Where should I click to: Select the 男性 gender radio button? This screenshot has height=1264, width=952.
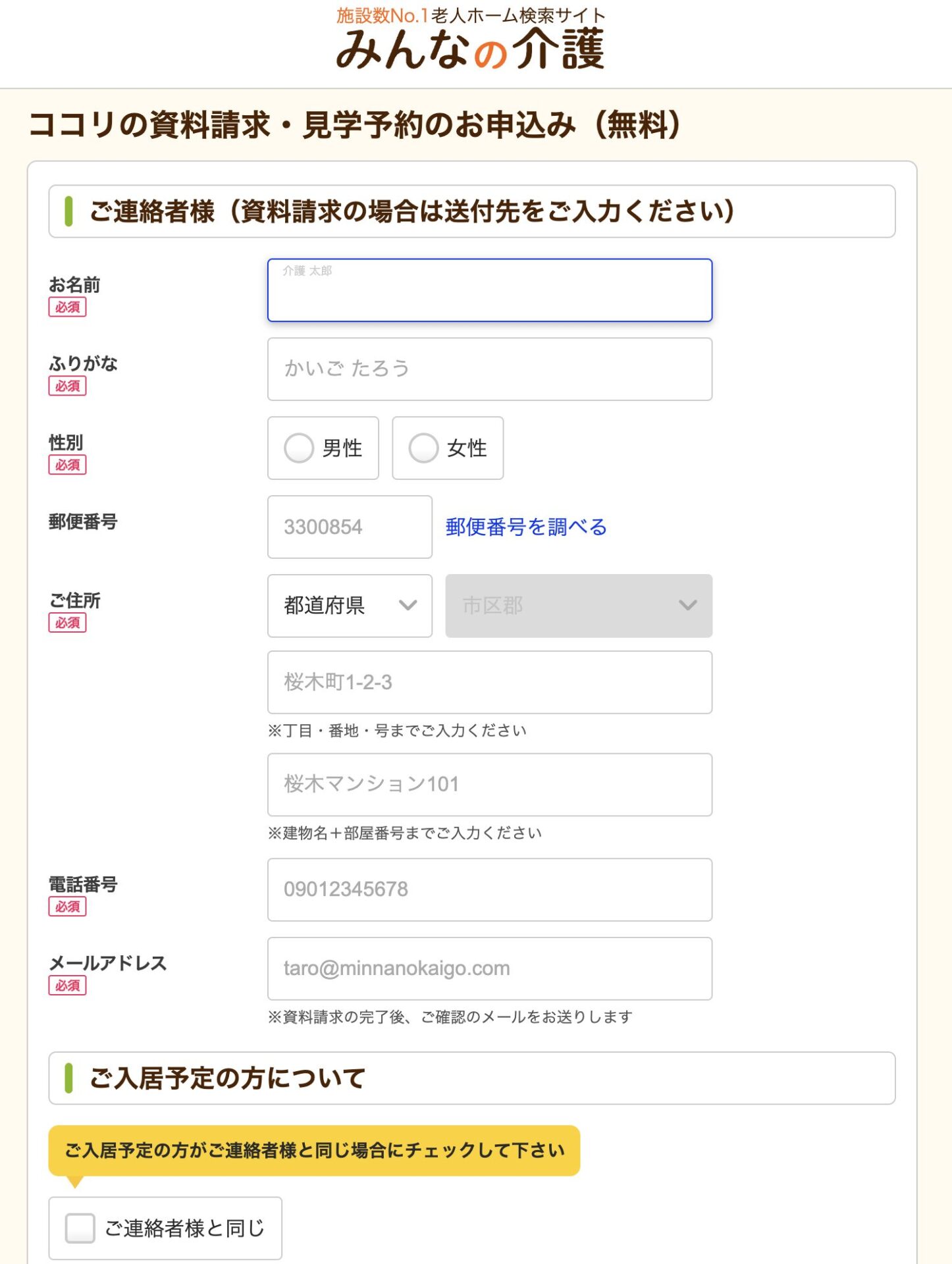(301, 448)
